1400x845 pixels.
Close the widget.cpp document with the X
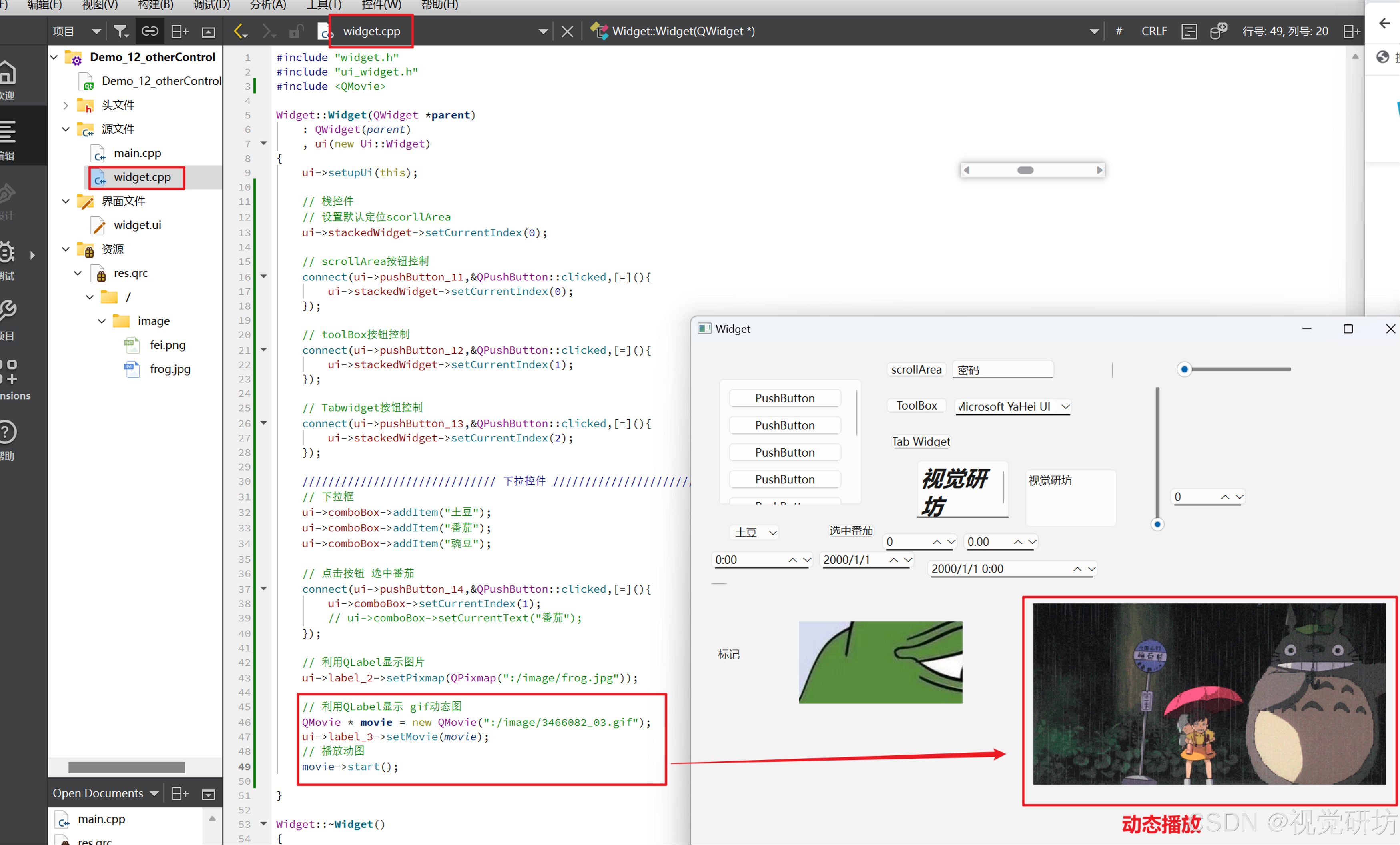[x=567, y=31]
